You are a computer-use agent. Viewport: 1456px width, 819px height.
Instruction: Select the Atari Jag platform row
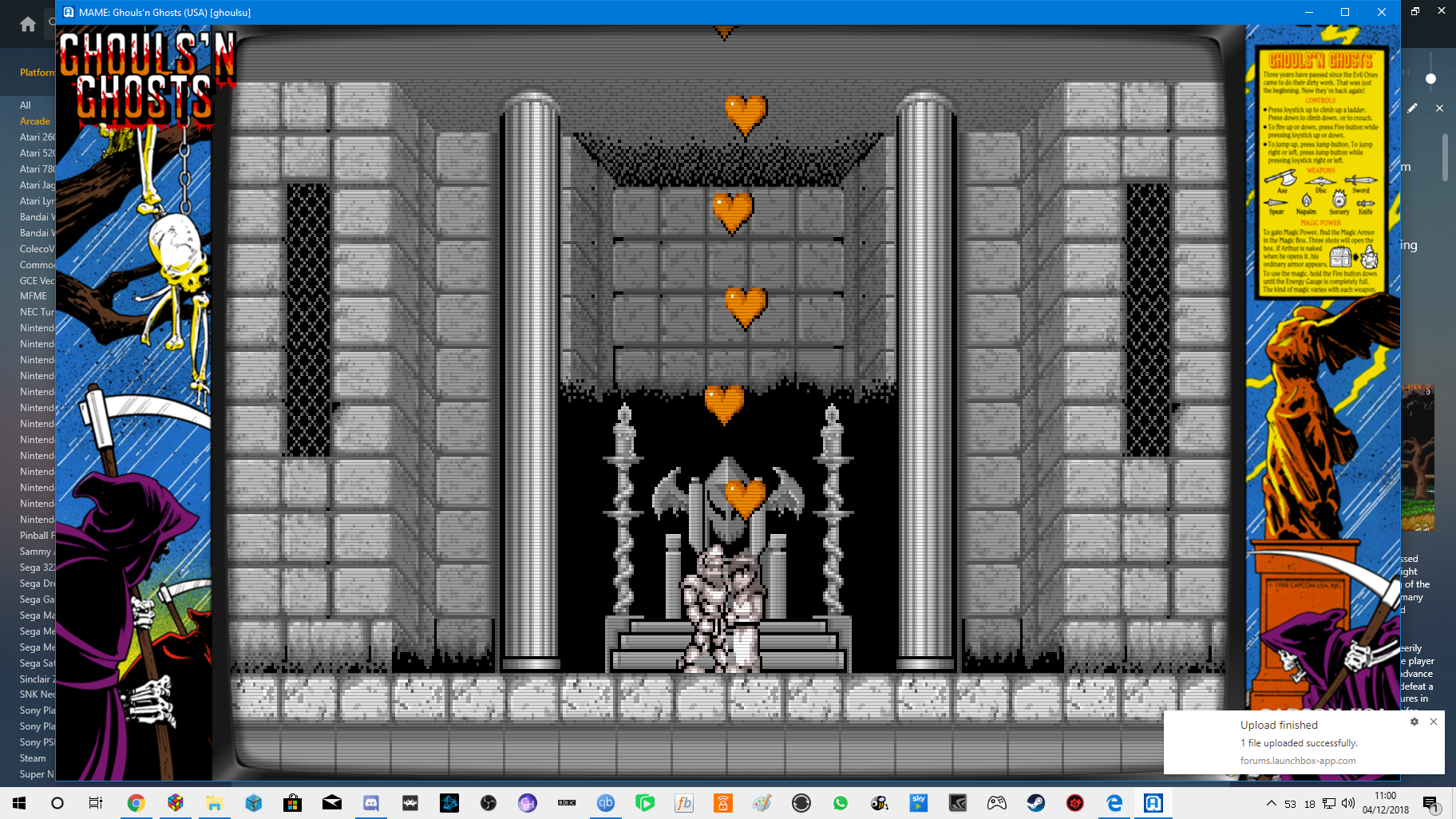[x=37, y=185]
